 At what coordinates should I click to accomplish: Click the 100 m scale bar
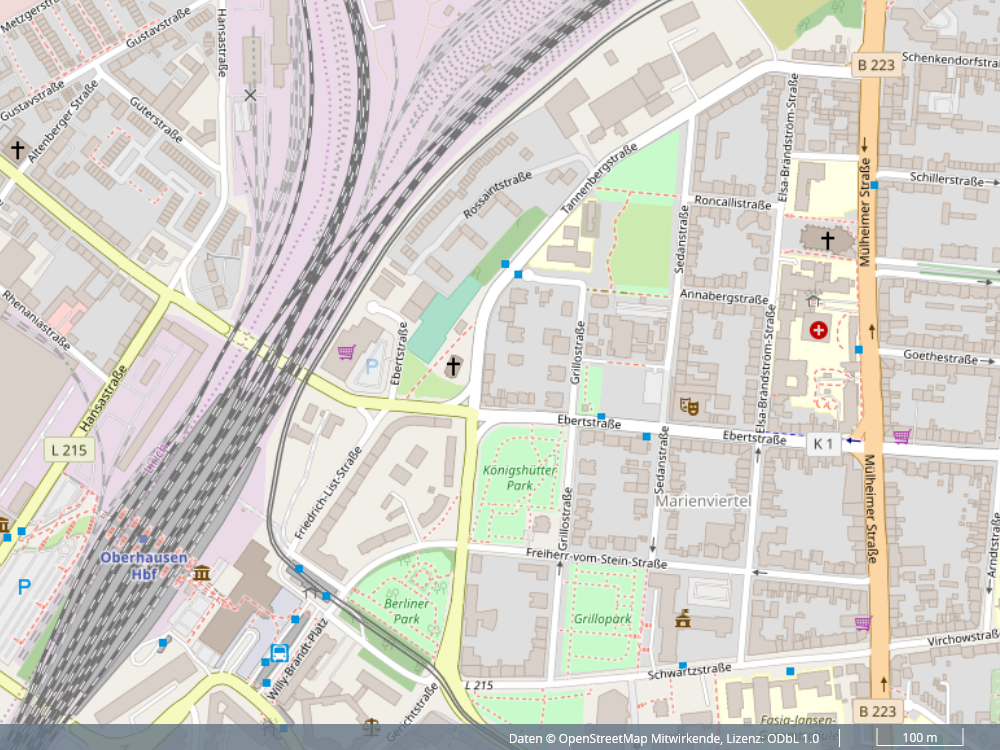click(x=919, y=738)
